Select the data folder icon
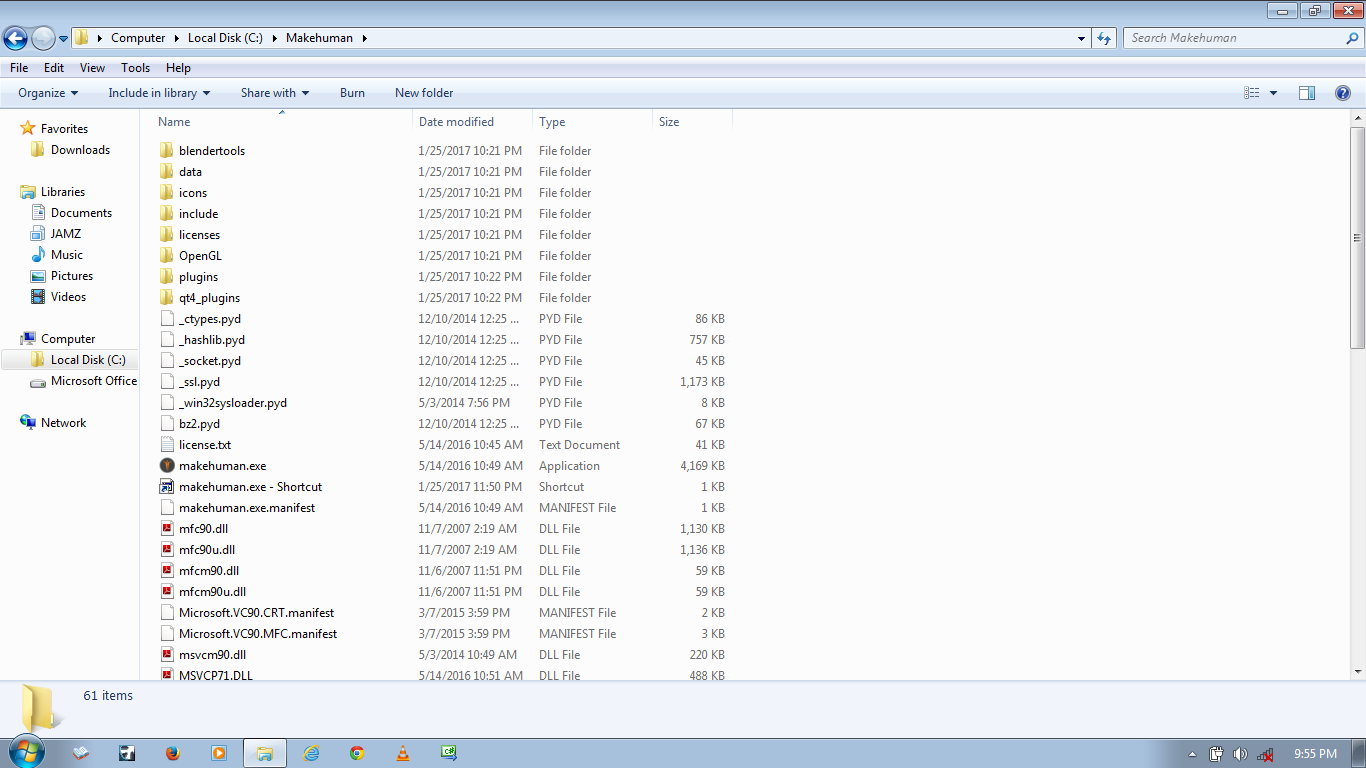 tap(167, 172)
